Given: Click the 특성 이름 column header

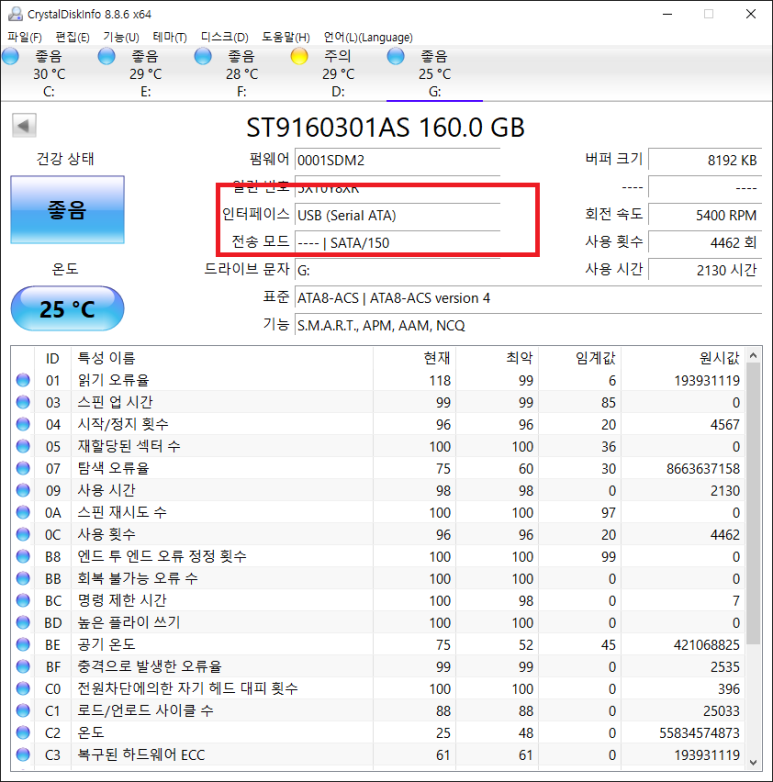Looking at the screenshot, I should 222,358.
